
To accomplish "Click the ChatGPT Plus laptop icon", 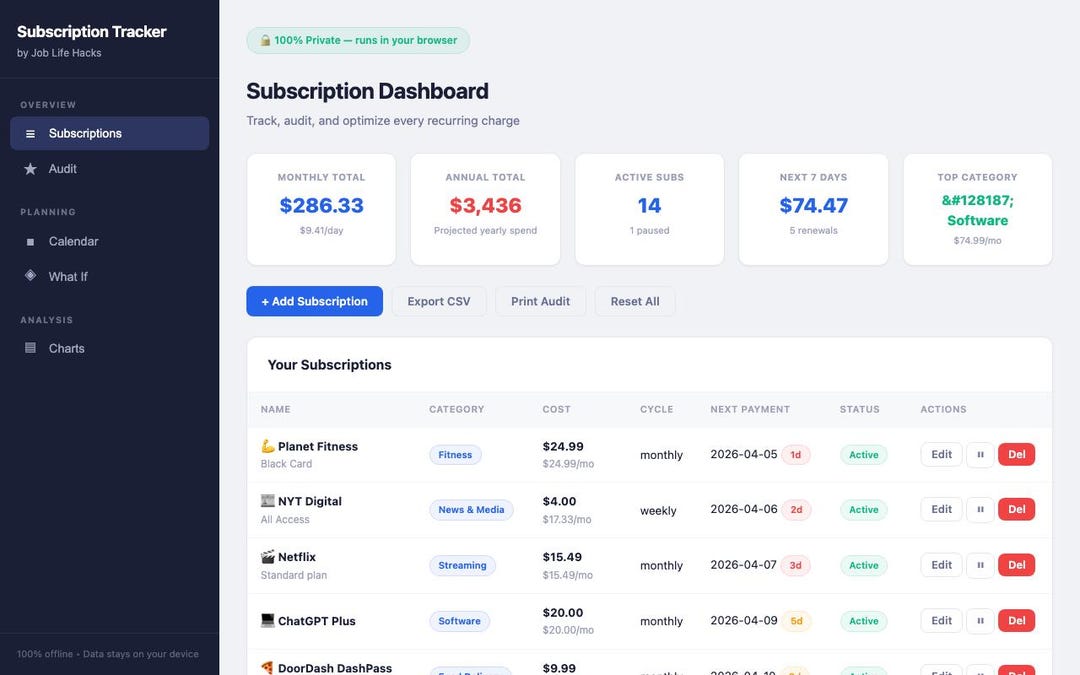I will pos(268,621).
